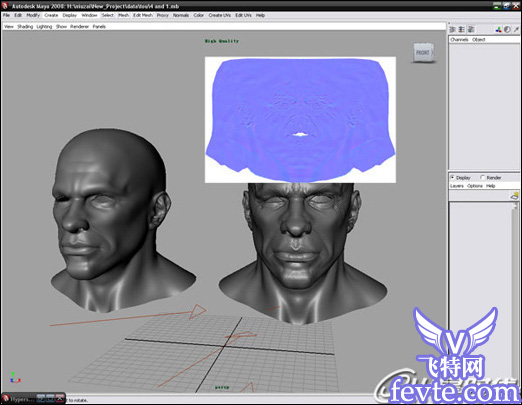The image size is (522, 405).
Task: Open the viewport View menu
Action: (9, 27)
